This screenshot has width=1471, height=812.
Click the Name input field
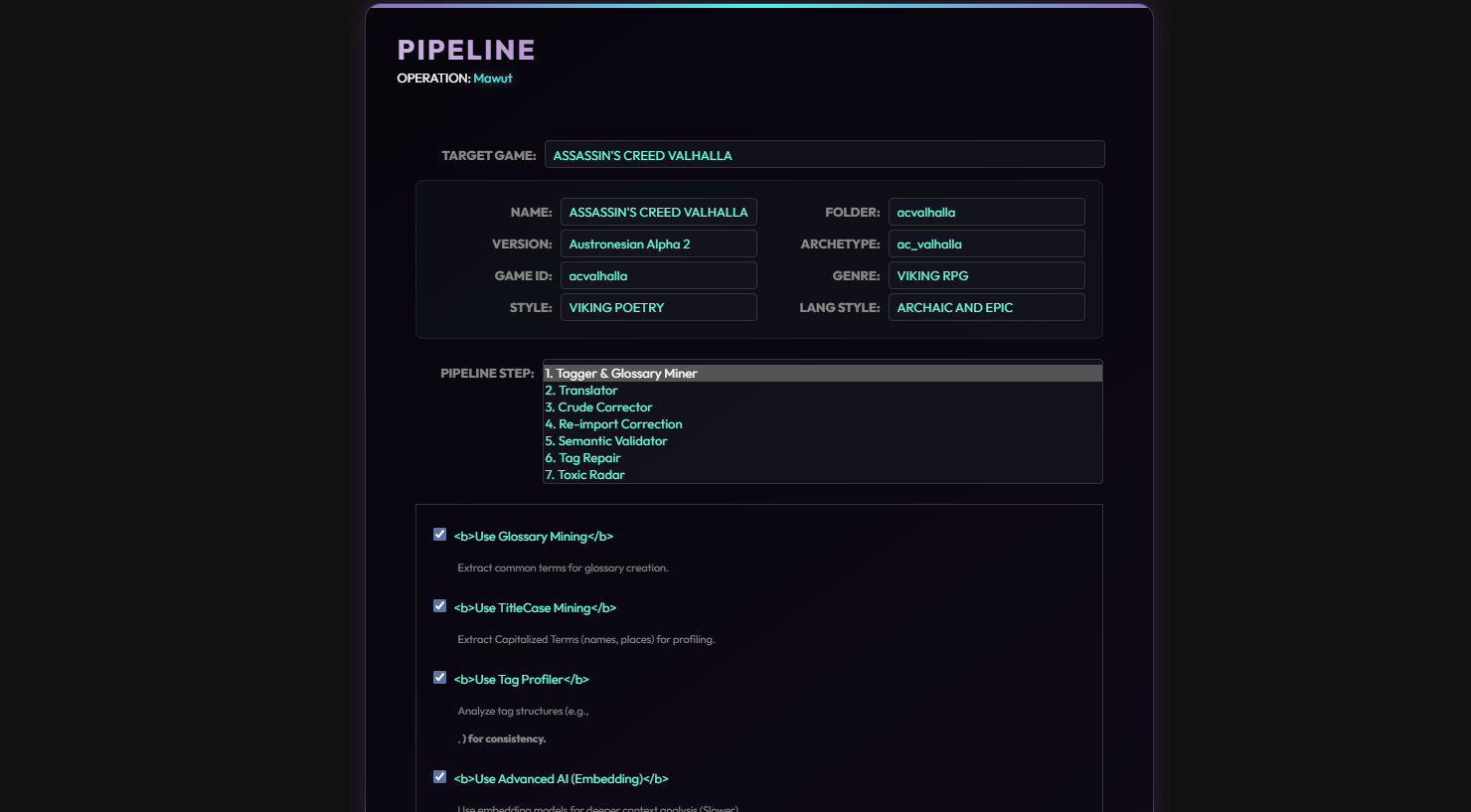click(658, 212)
